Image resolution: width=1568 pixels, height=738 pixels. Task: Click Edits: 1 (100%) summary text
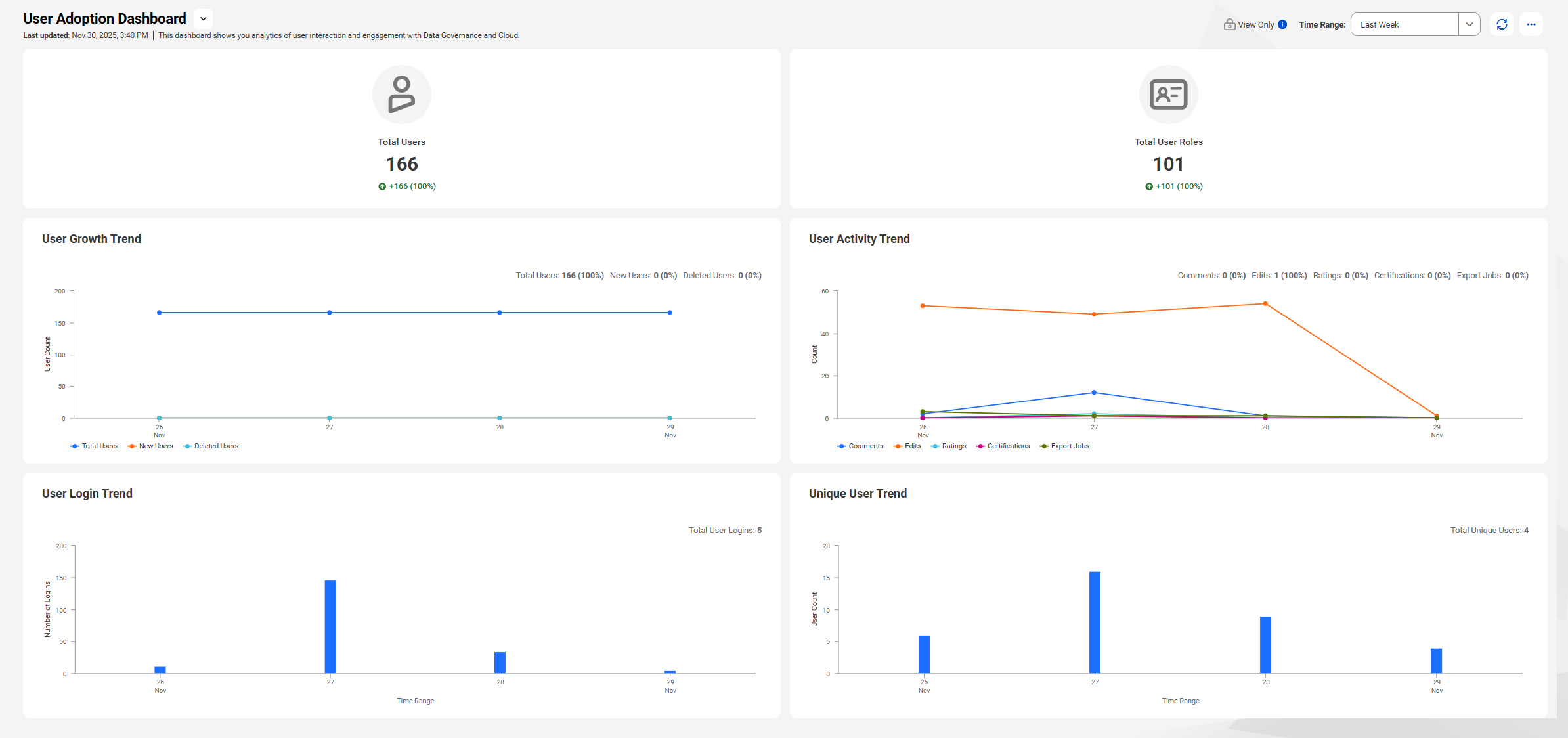pos(1279,276)
